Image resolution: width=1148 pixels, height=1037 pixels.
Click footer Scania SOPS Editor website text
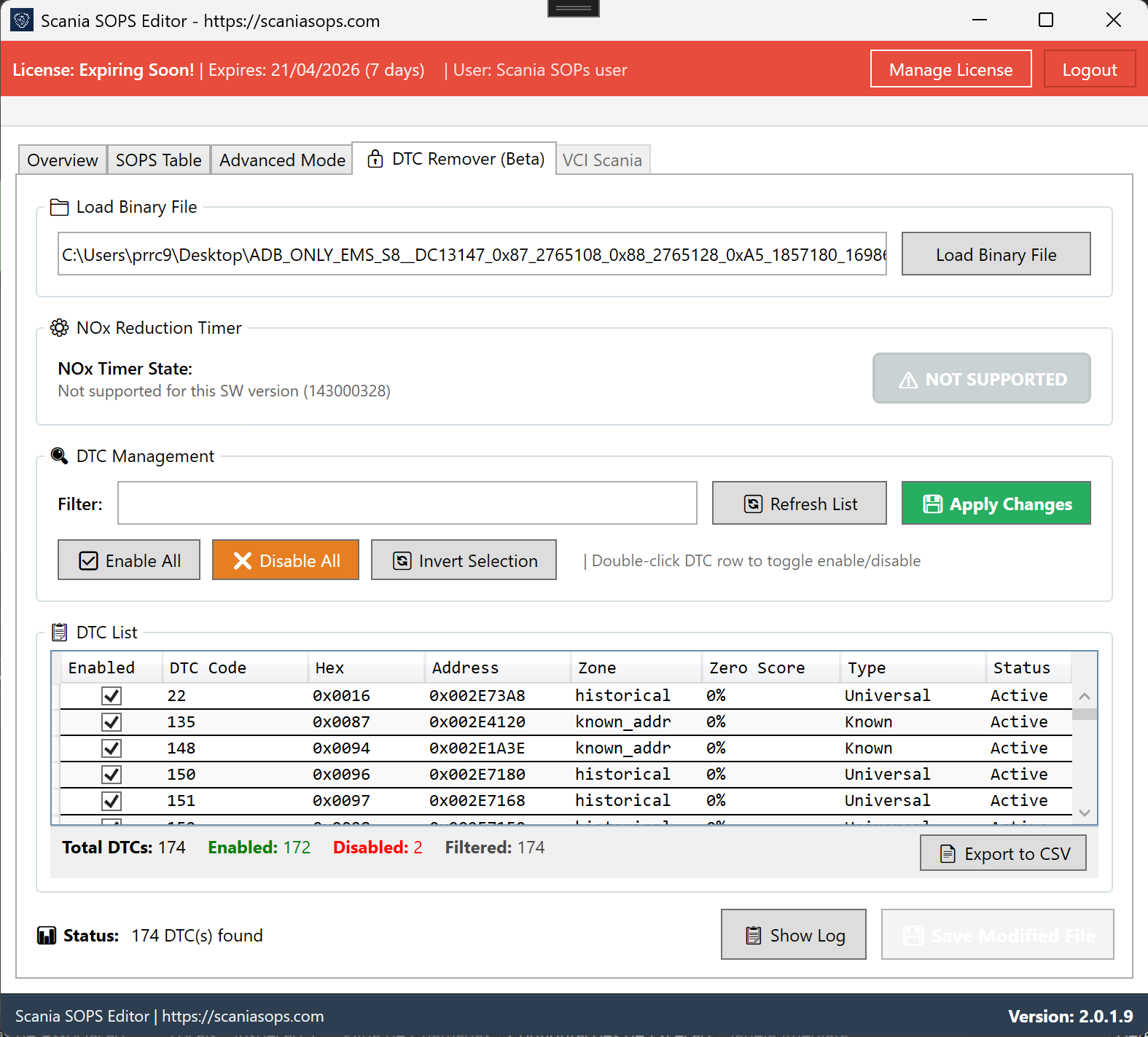(x=169, y=1017)
